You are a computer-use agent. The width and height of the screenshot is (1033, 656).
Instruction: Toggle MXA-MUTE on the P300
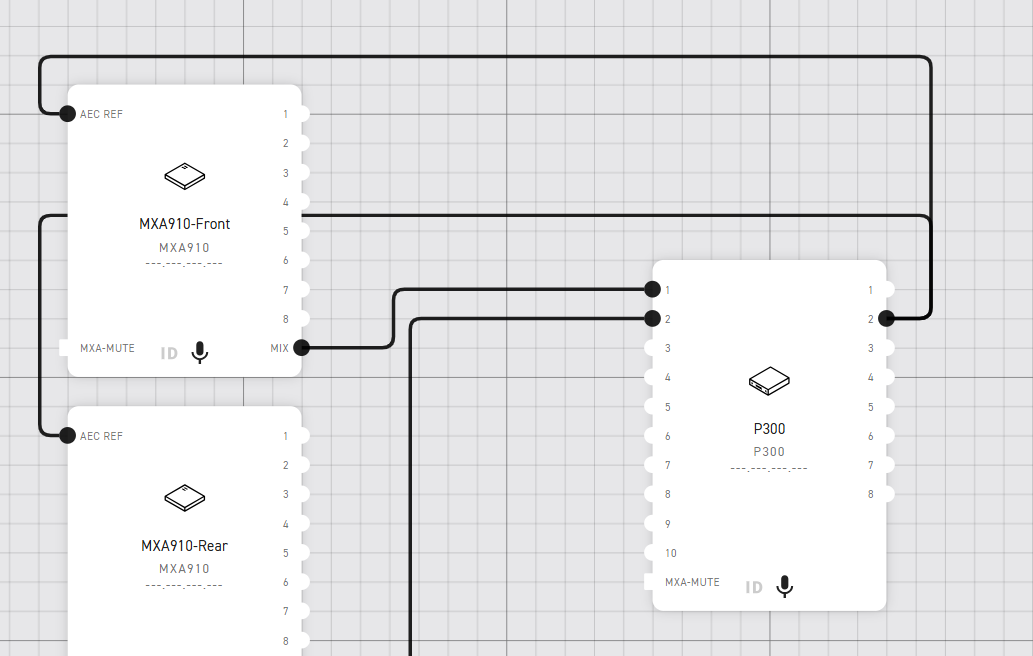[x=692, y=582]
